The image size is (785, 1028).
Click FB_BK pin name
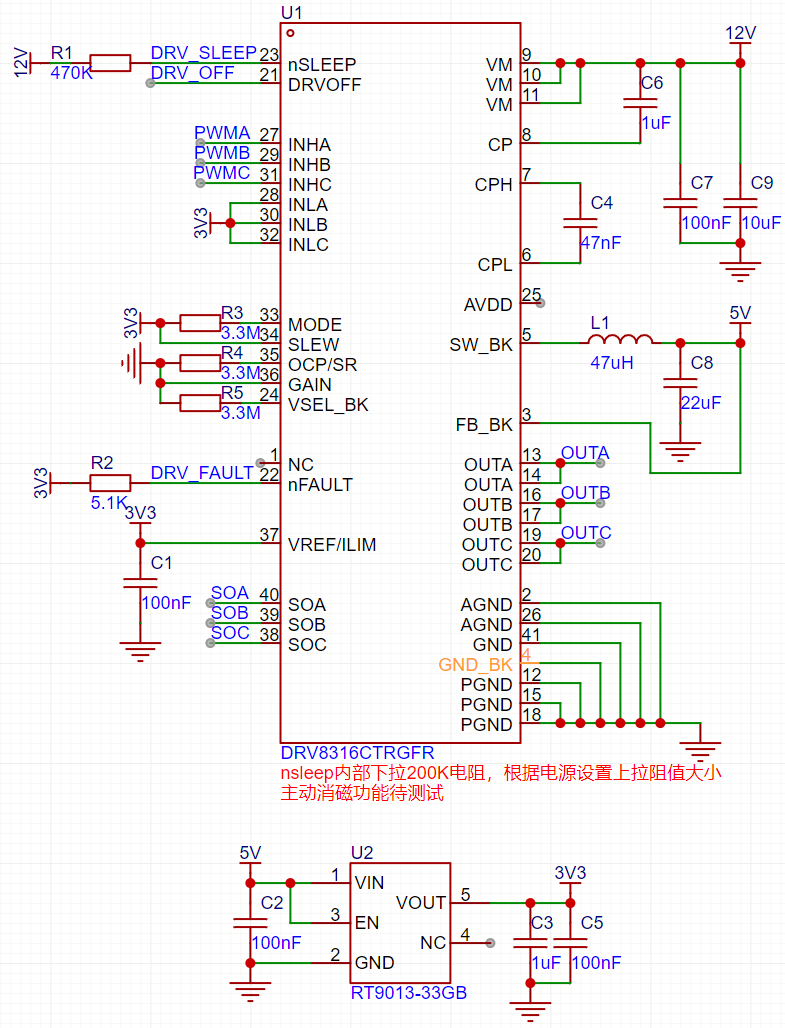pyautogui.click(x=484, y=425)
